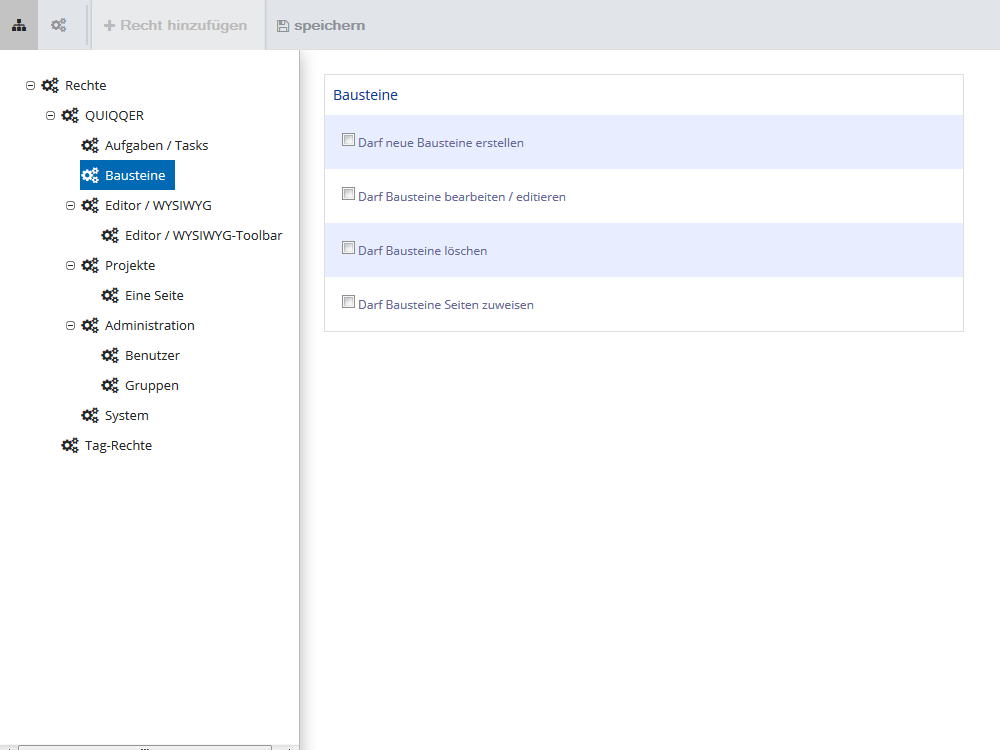1000x750 pixels.
Task: Open Editor / WYSIWYG-Toolbar tree entry
Action: pos(203,235)
